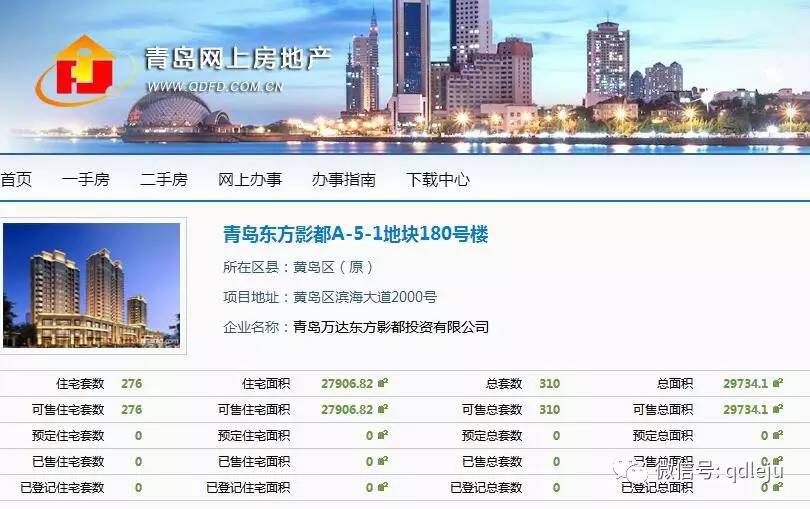This screenshot has width=810, height=509.
Task: Click the 总套数 label
Action: click(504, 383)
